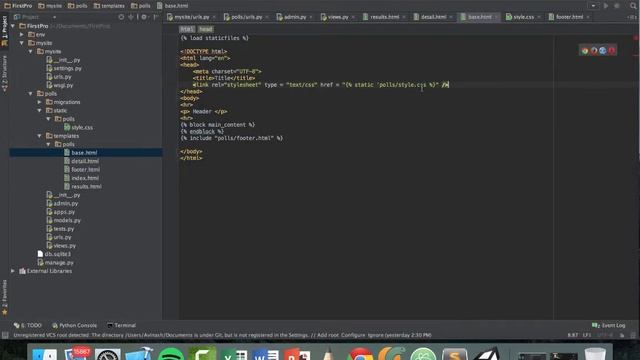Select detail.html in project tree
Image resolution: width=640 pixels, height=360 pixels.
(81, 161)
